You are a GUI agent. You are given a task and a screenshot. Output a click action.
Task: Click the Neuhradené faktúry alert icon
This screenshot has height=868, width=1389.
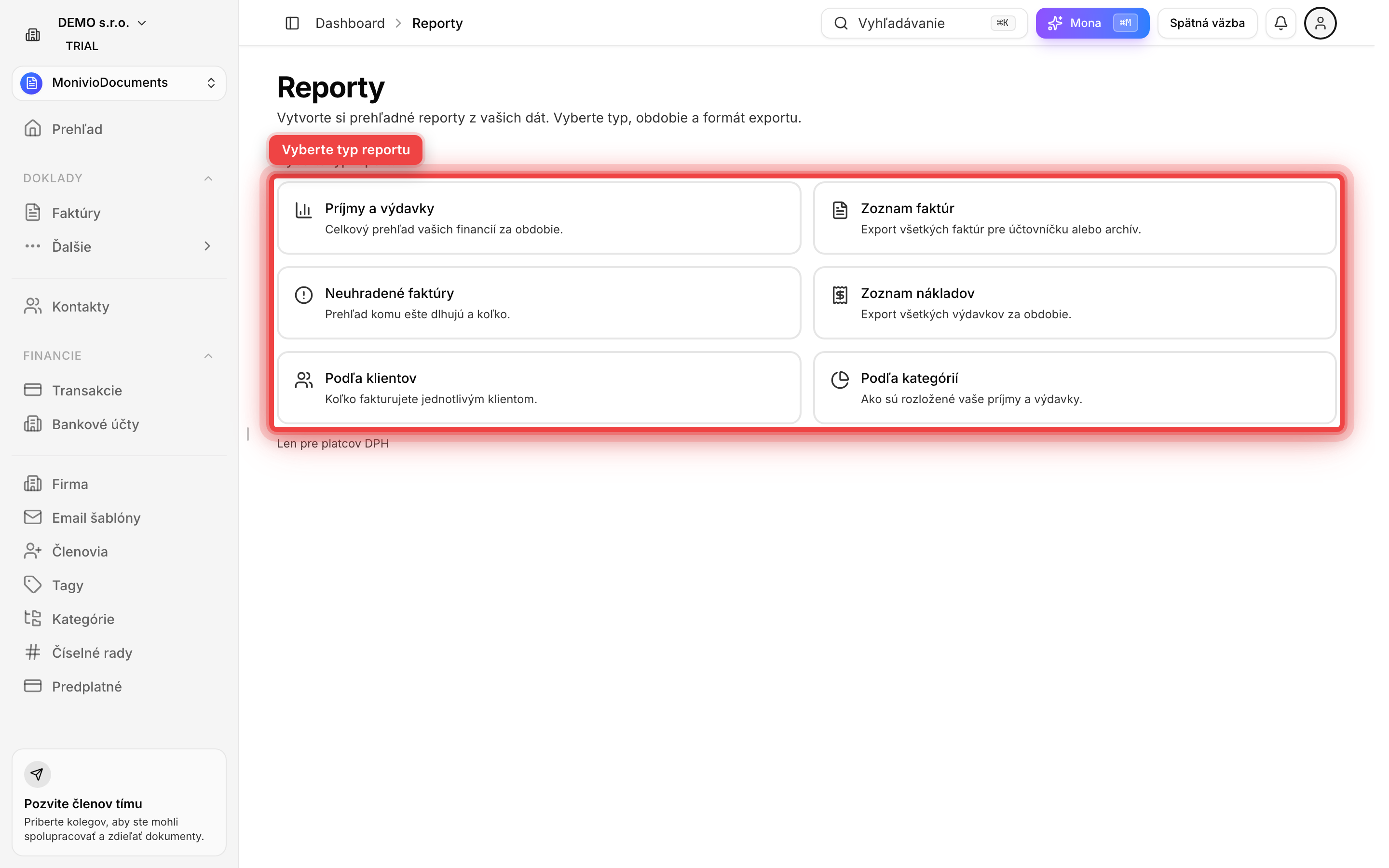coord(304,295)
